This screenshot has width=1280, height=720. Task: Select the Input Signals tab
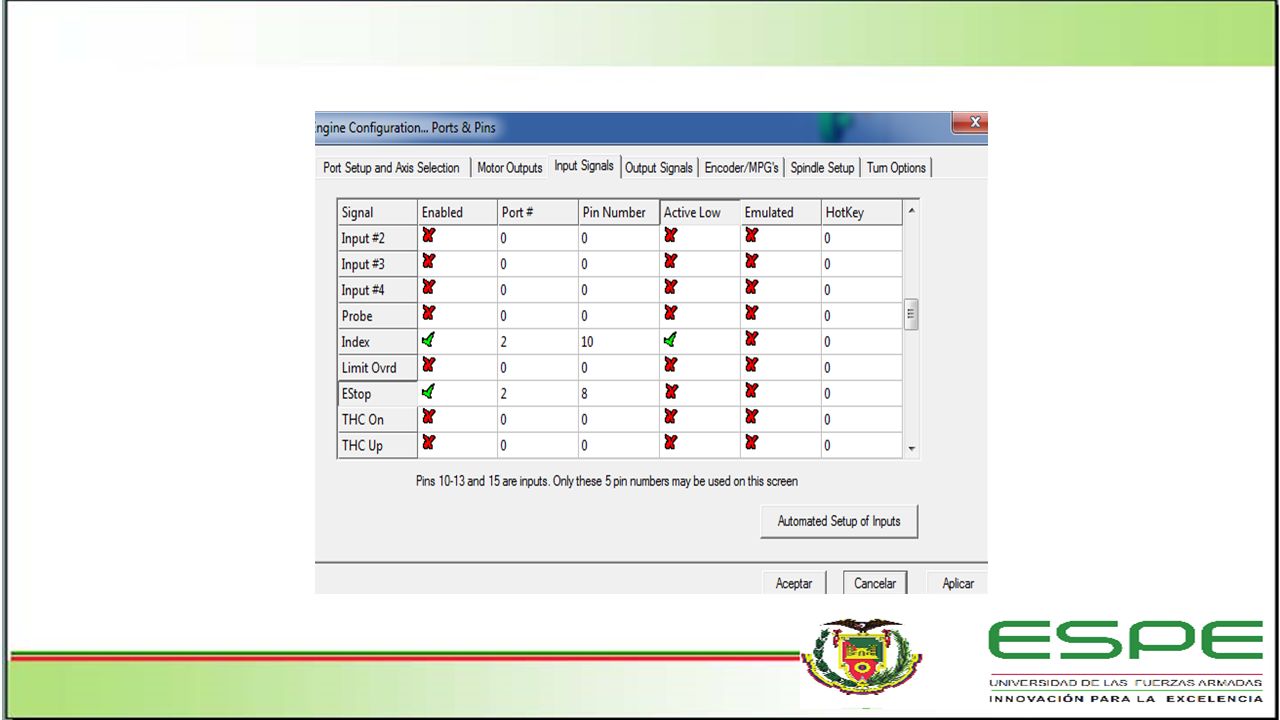click(x=584, y=166)
